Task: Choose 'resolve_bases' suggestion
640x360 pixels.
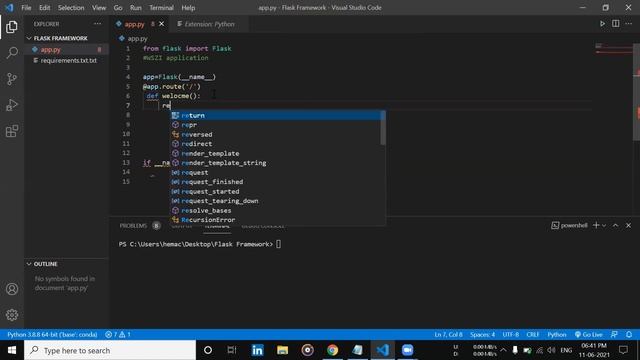Action: point(277,210)
